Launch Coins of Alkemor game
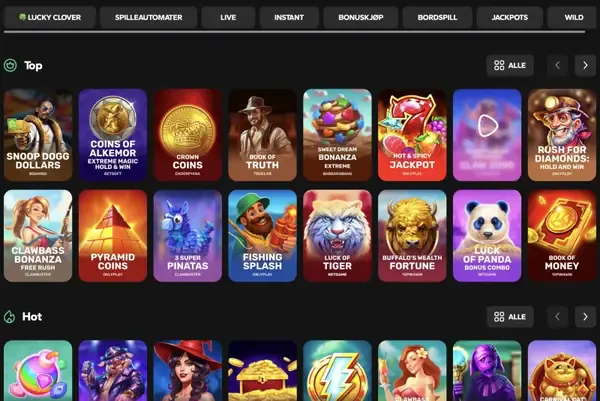Screen dimensions: 600x401 coord(113,135)
